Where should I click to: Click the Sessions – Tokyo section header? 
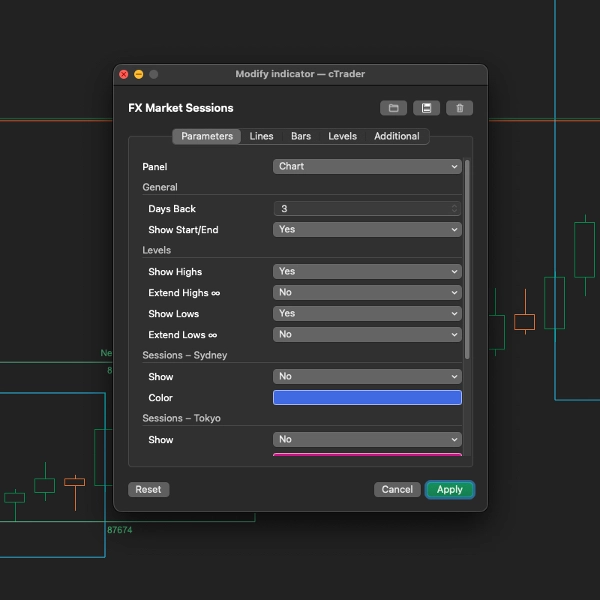(x=181, y=418)
